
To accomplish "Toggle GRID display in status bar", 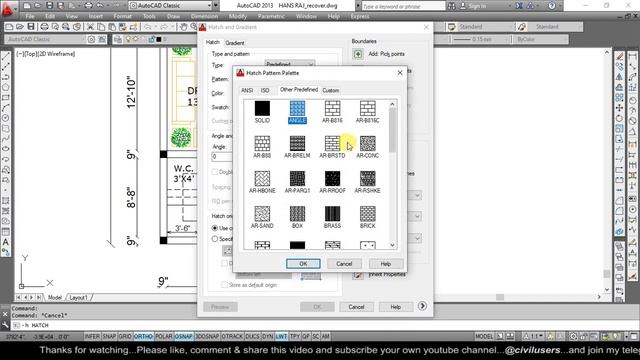I will (125, 336).
